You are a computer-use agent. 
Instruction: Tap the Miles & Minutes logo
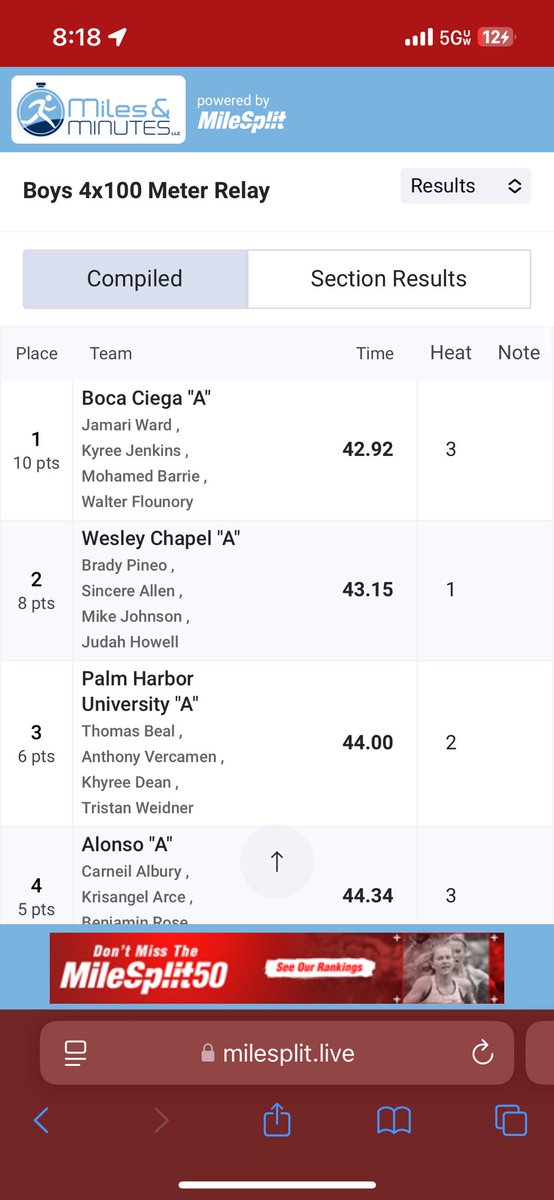[98, 110]
